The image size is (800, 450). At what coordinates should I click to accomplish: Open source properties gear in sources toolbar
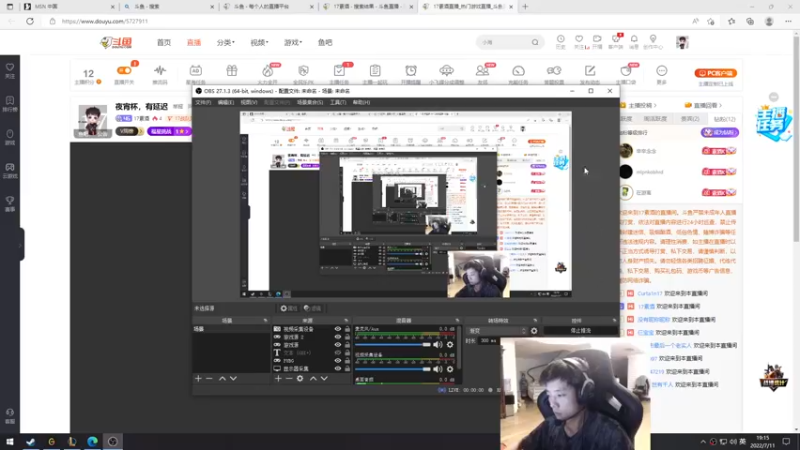tap(300, 379)
